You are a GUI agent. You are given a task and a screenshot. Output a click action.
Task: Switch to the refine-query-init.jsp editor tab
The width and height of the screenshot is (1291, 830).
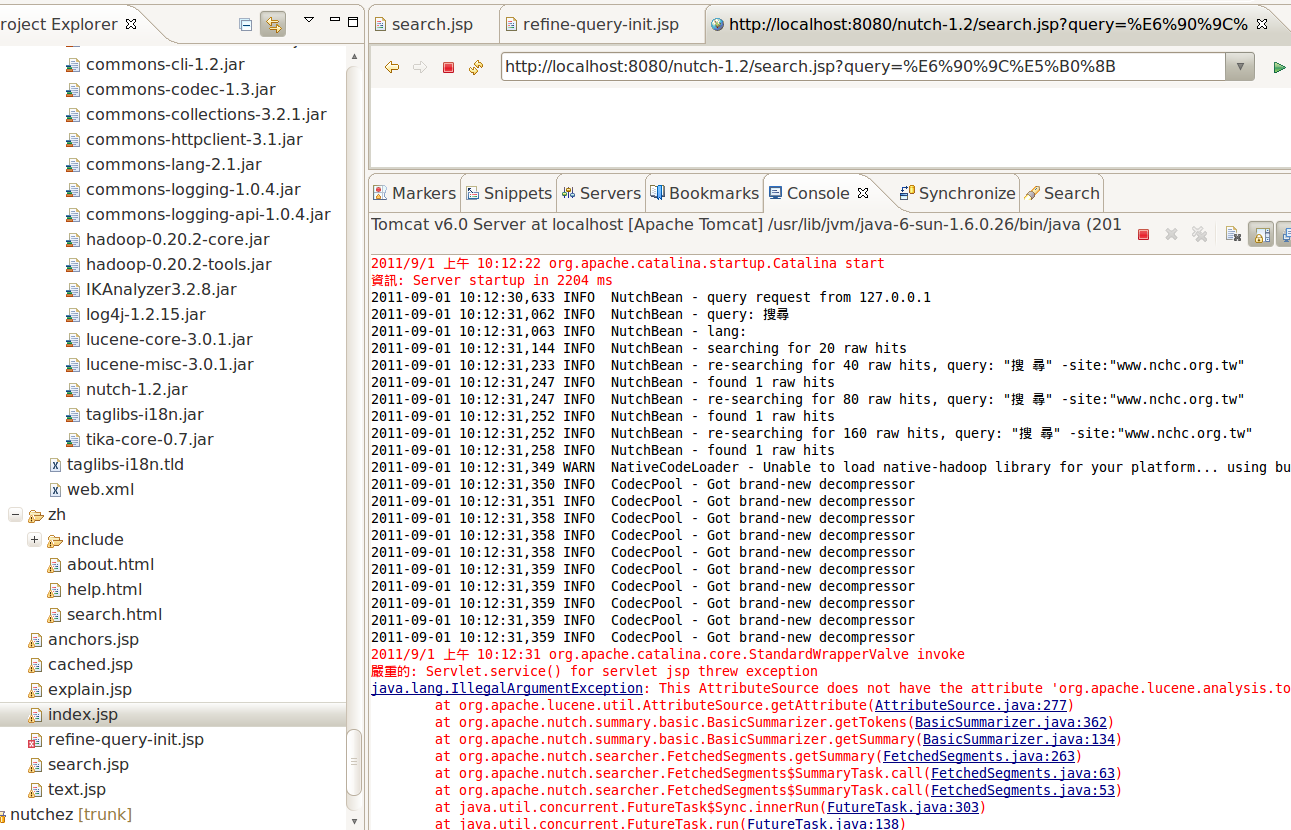coord(599,24)
